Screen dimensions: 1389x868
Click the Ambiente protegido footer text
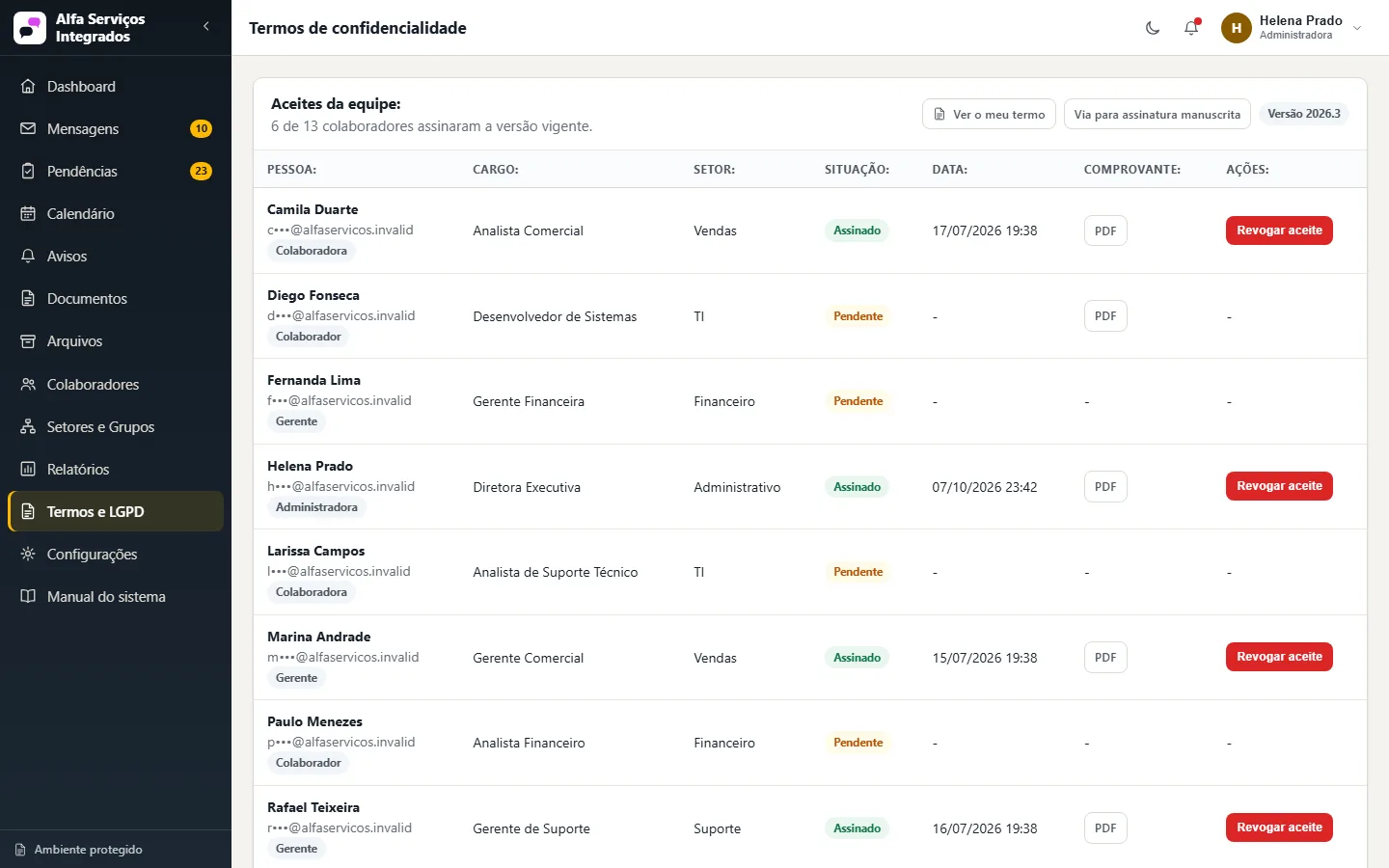(x=89, y=850)
